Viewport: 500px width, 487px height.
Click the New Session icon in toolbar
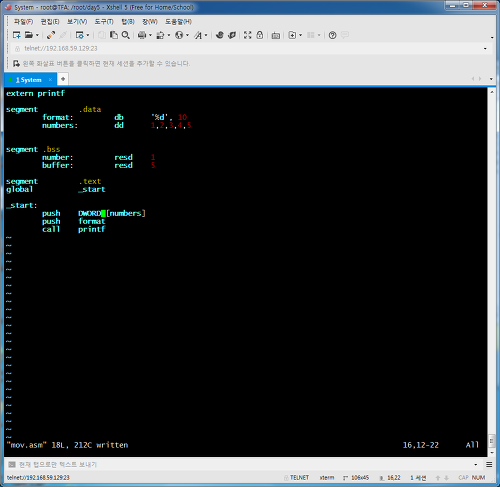click(16, 35)
